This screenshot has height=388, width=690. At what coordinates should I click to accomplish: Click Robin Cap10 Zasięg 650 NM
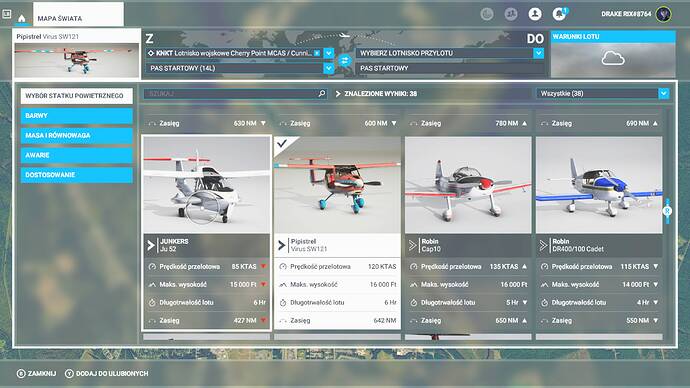point(468,321)
